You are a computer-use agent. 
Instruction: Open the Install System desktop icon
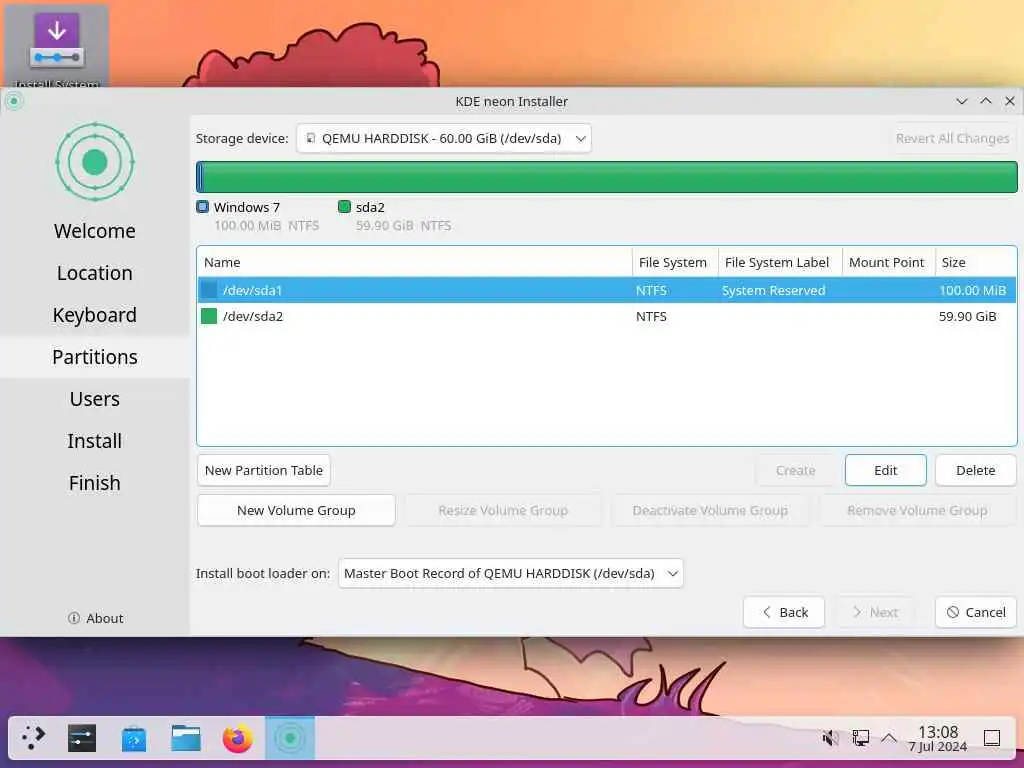(x=57, y=46)
